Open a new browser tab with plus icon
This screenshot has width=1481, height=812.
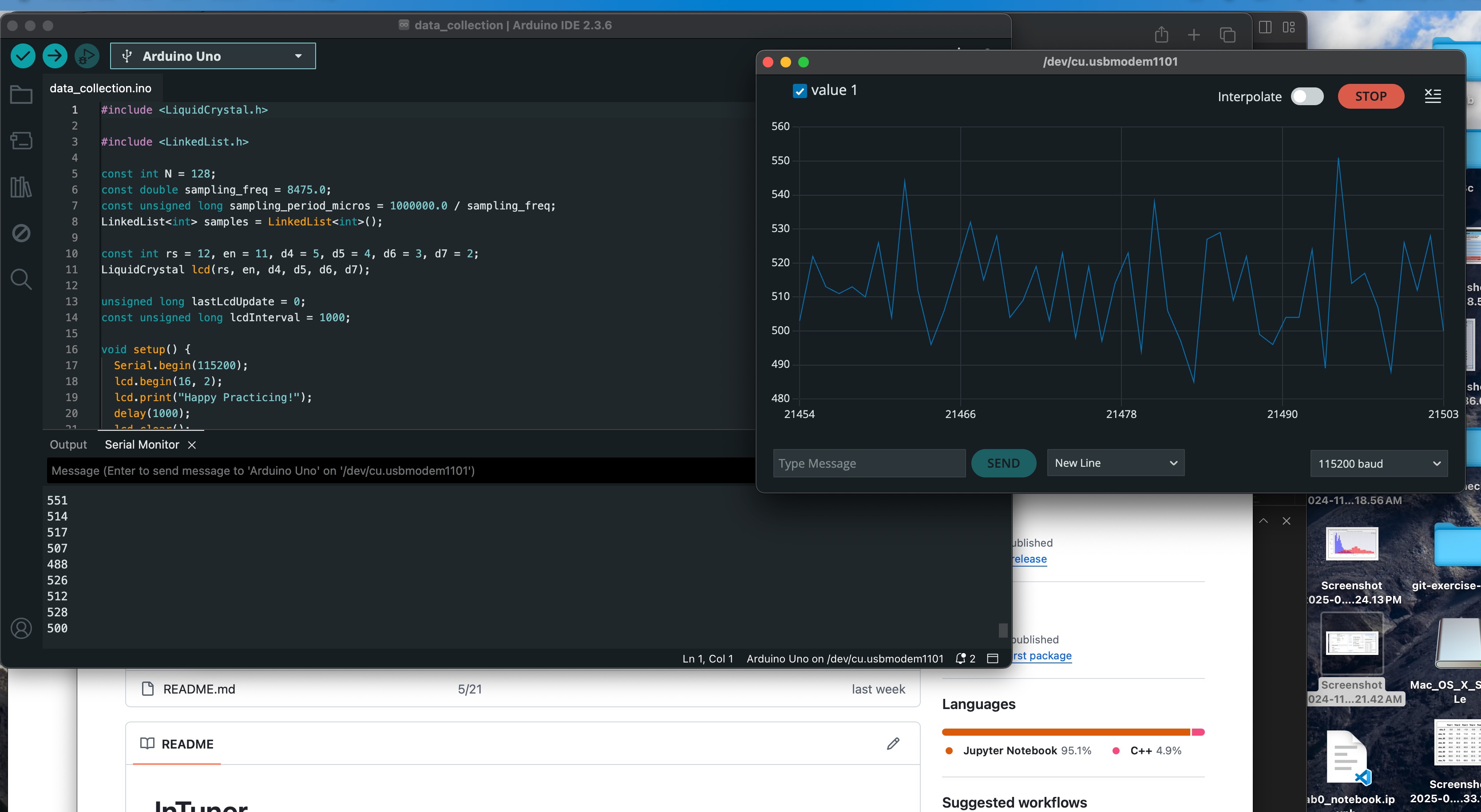point(1194,35)
